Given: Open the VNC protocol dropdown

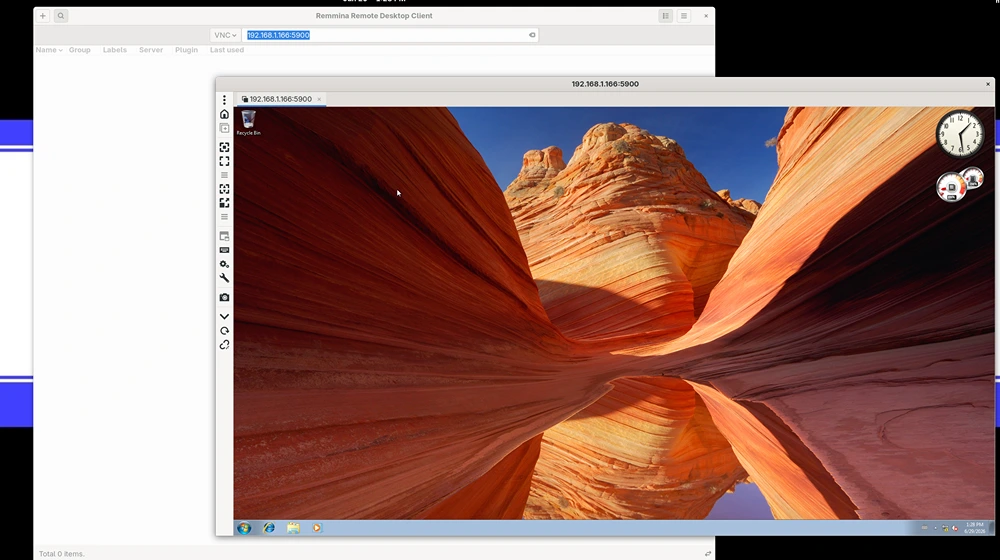Looking at the screenshot, I should click(x=225, y=35).
